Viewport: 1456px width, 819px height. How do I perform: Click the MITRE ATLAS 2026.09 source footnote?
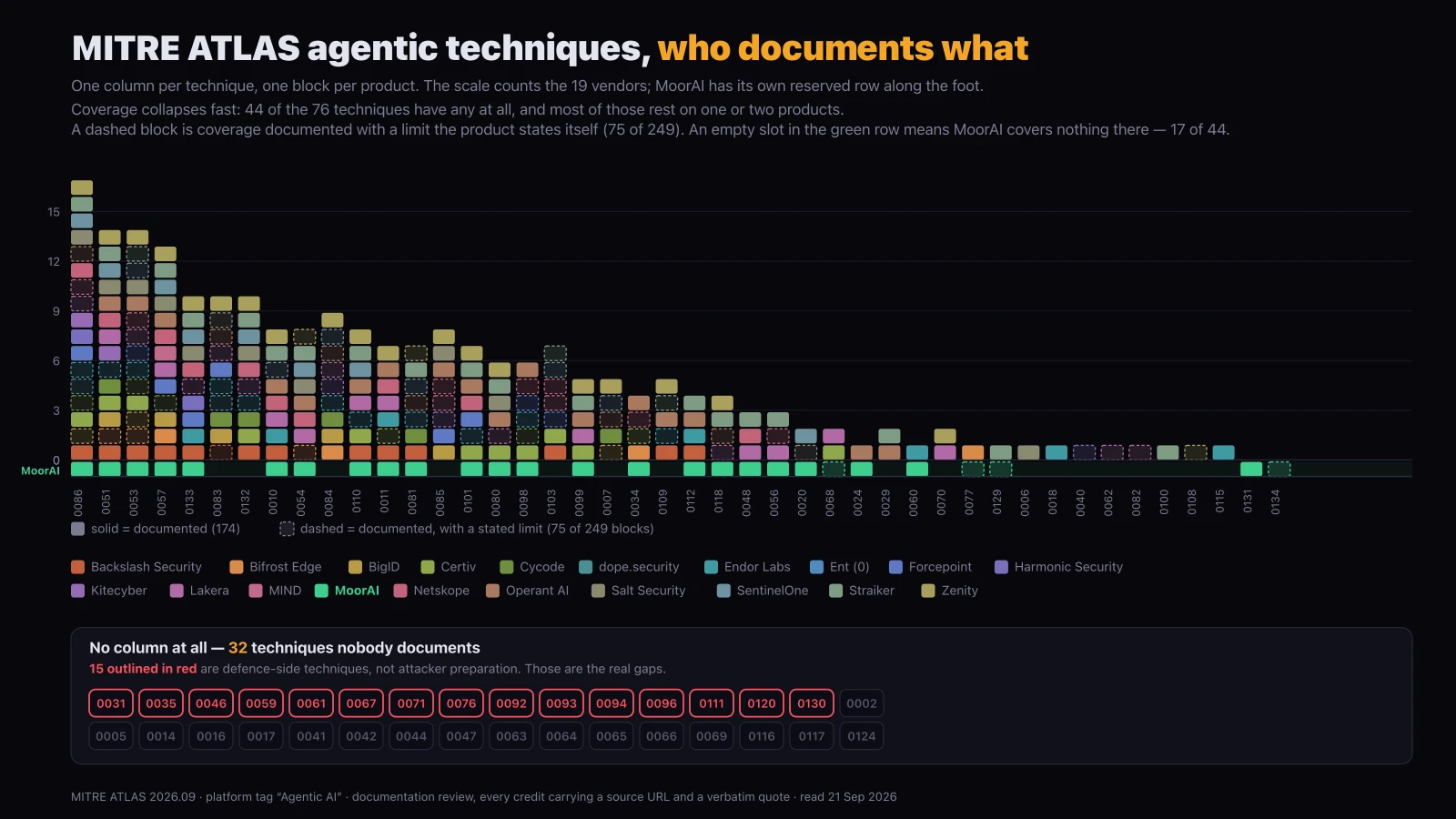[484, 797]
